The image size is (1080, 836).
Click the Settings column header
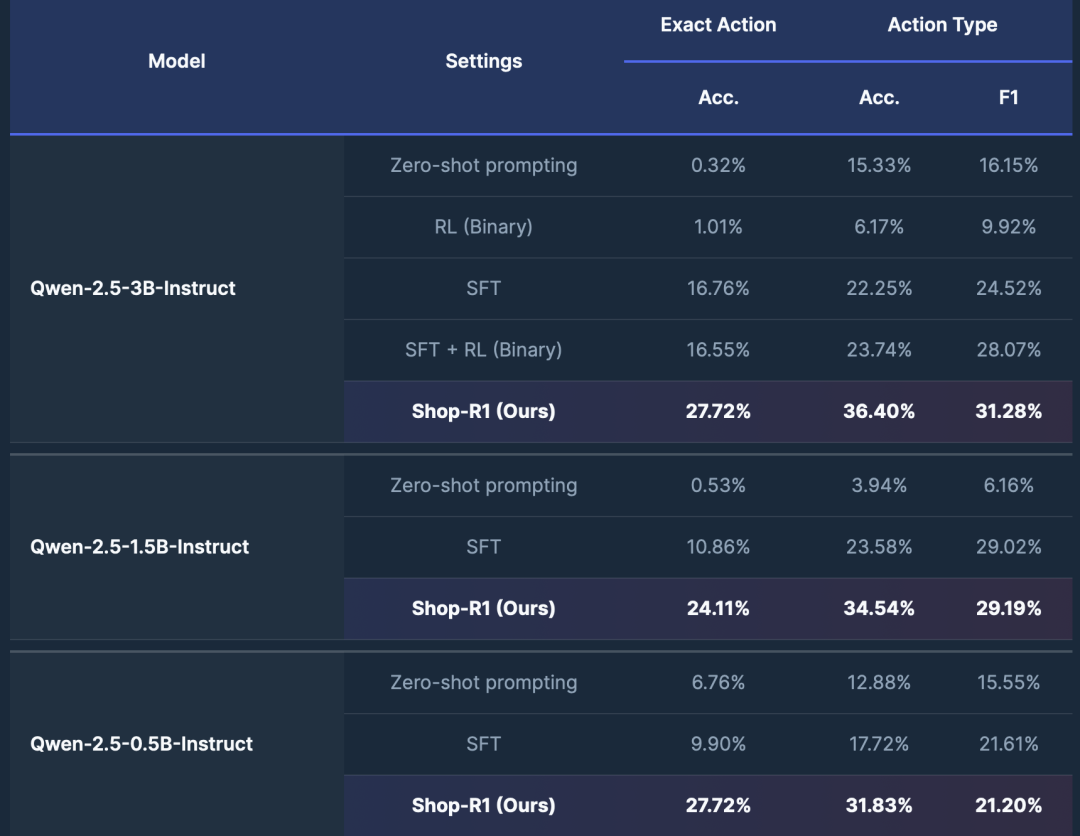tap(484, 61)
